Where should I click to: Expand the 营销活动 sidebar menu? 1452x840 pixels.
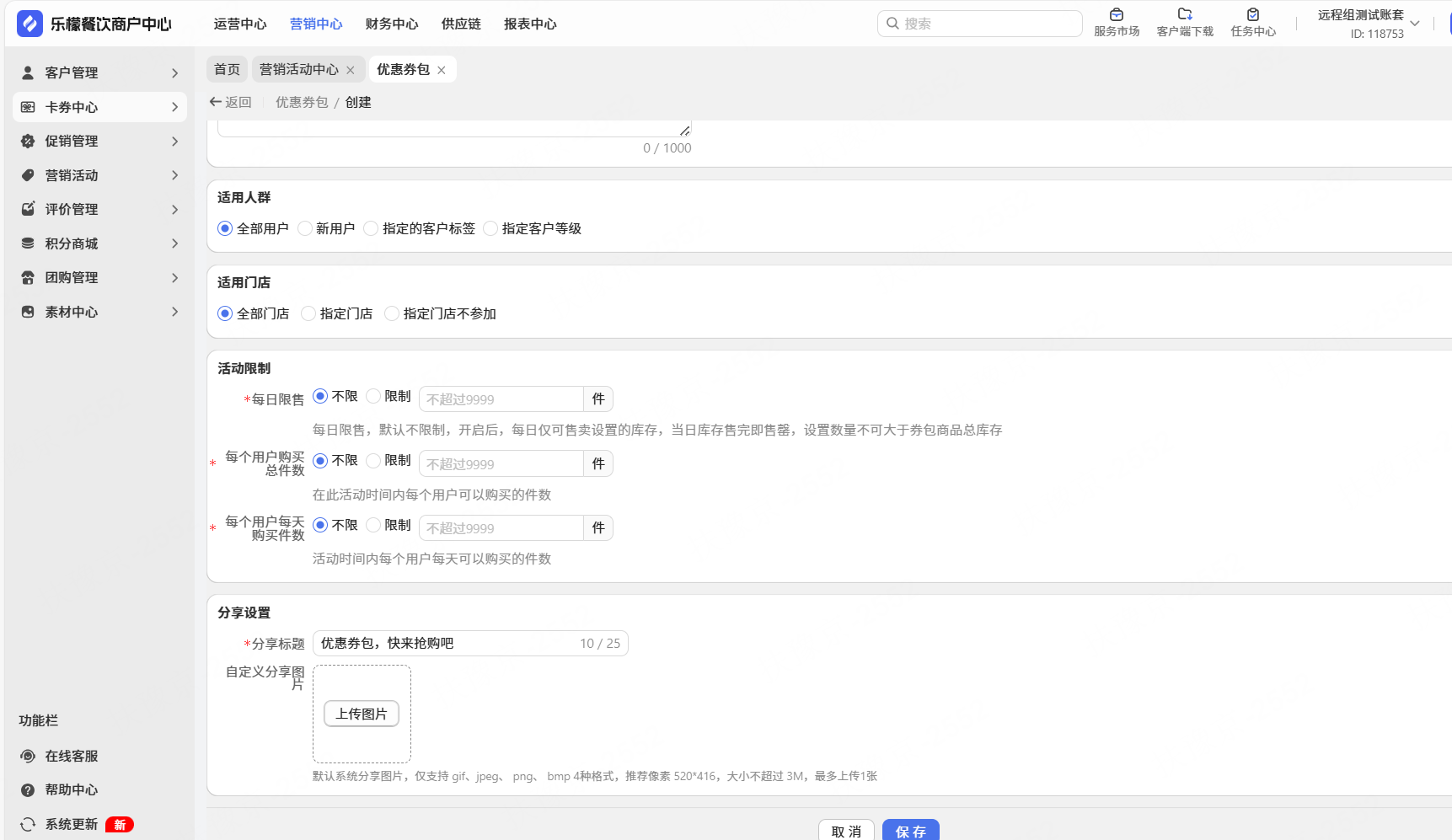pos(174,175)
